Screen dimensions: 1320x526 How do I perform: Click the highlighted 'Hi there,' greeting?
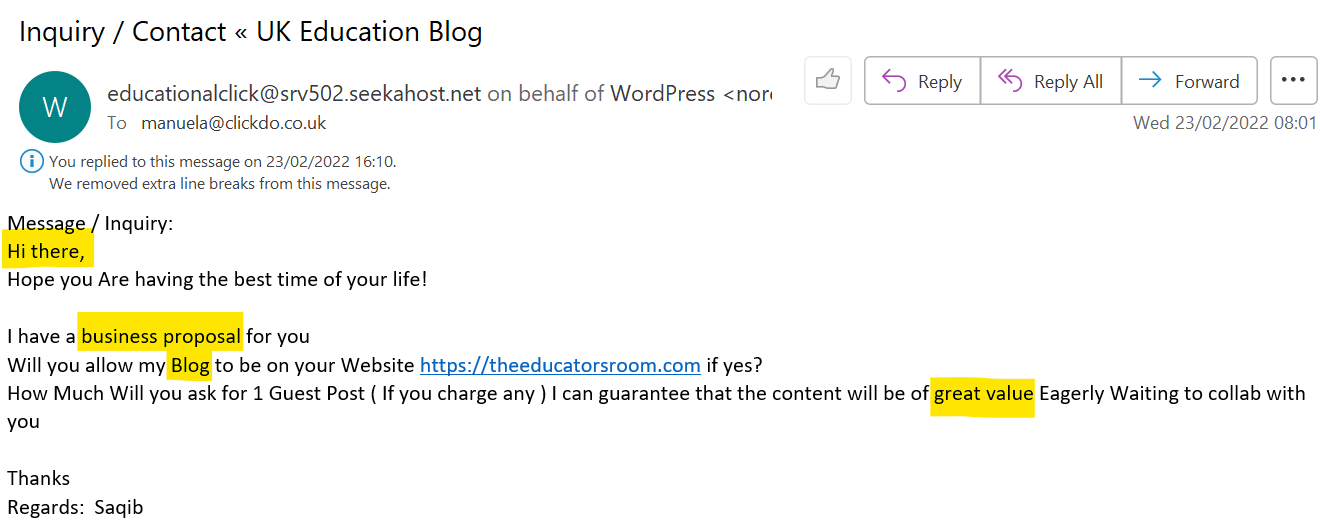(46, 251)
